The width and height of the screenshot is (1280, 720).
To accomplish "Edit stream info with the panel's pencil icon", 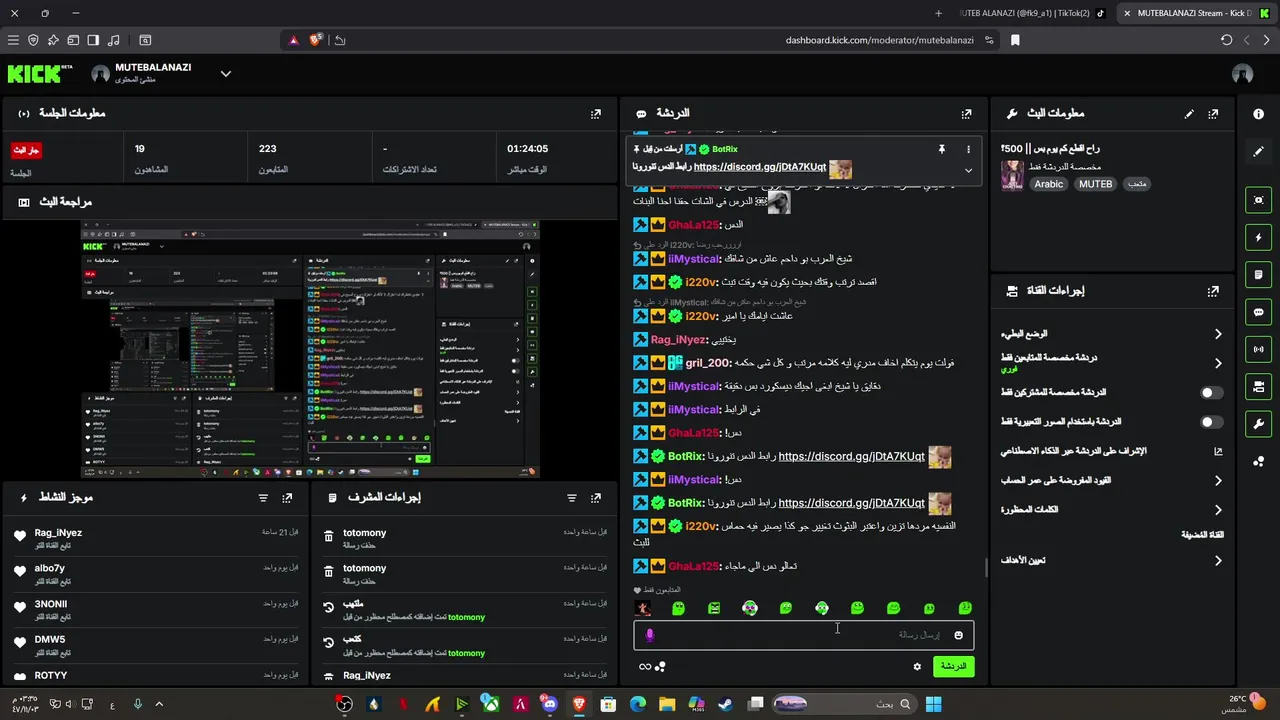I will pos(1189,114).
